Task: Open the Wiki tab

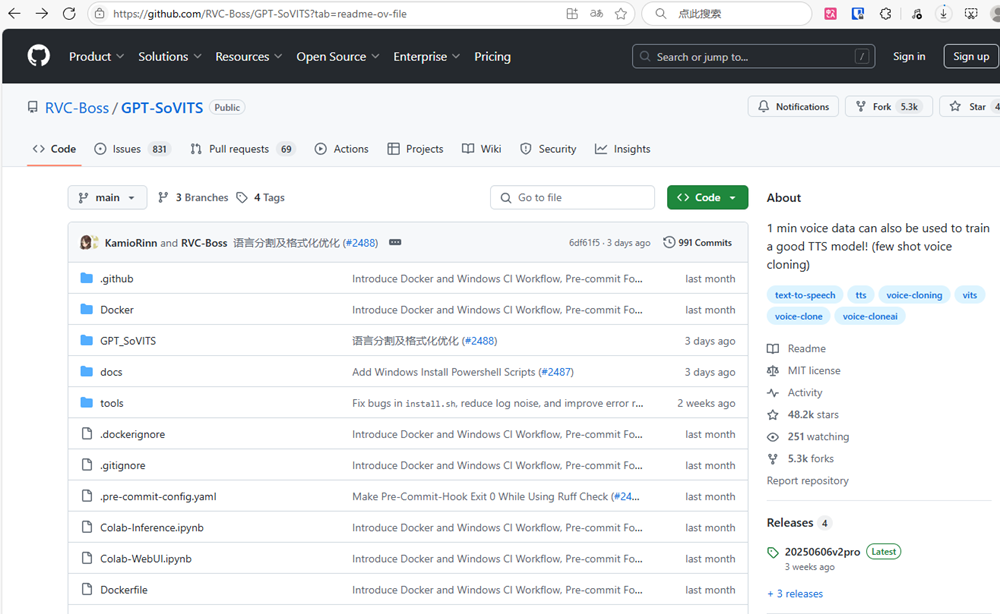Action: click(x=482, y=149)
